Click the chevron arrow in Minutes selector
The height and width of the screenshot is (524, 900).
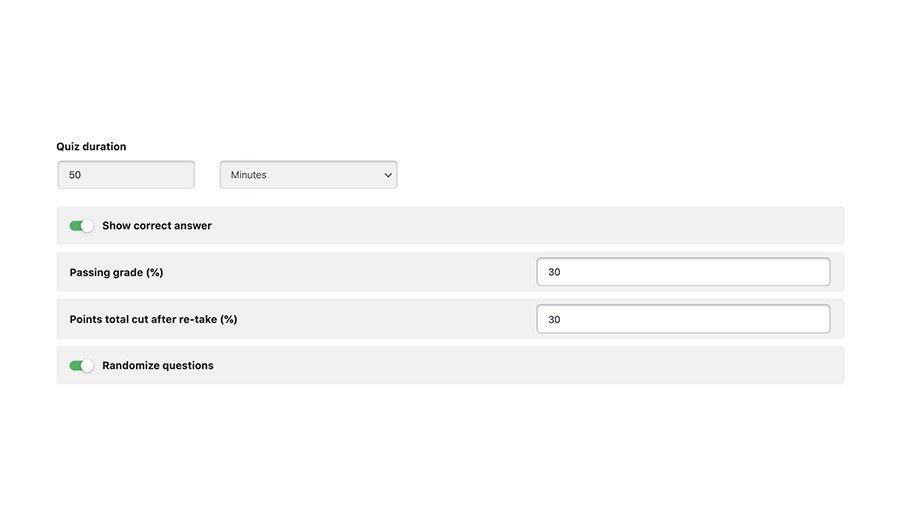[388, 175]
